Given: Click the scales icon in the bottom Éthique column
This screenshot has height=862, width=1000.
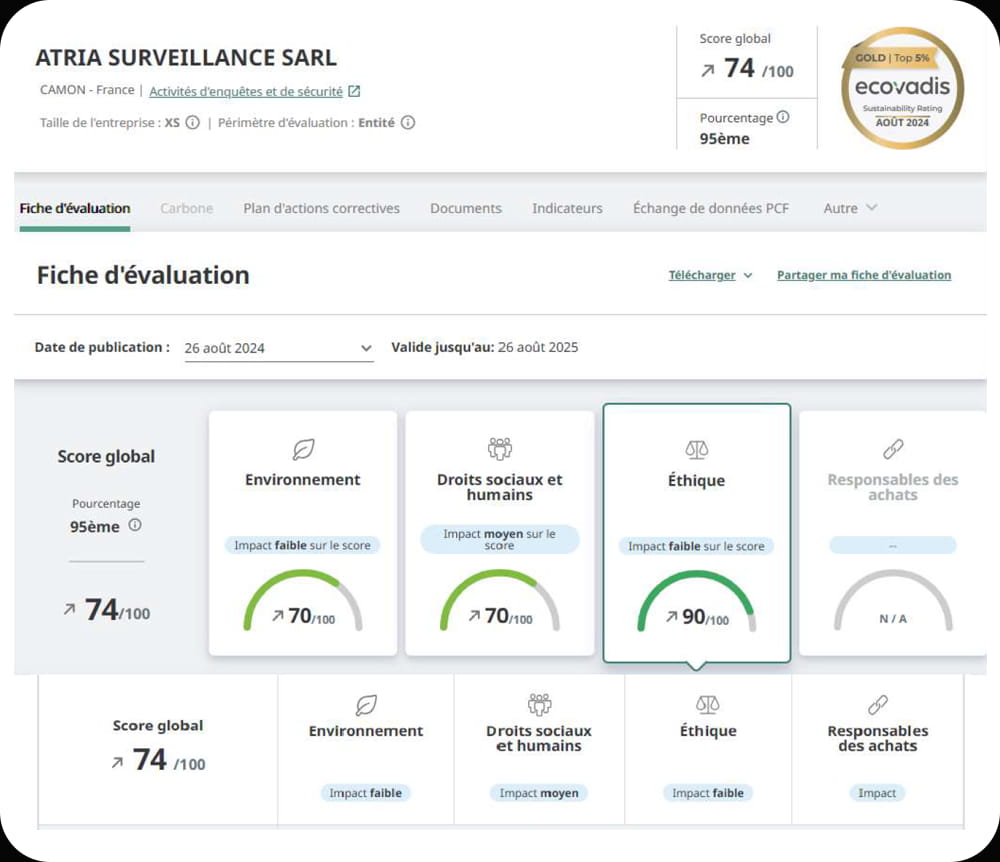Looking at the screenshot, I should point(708,705).
